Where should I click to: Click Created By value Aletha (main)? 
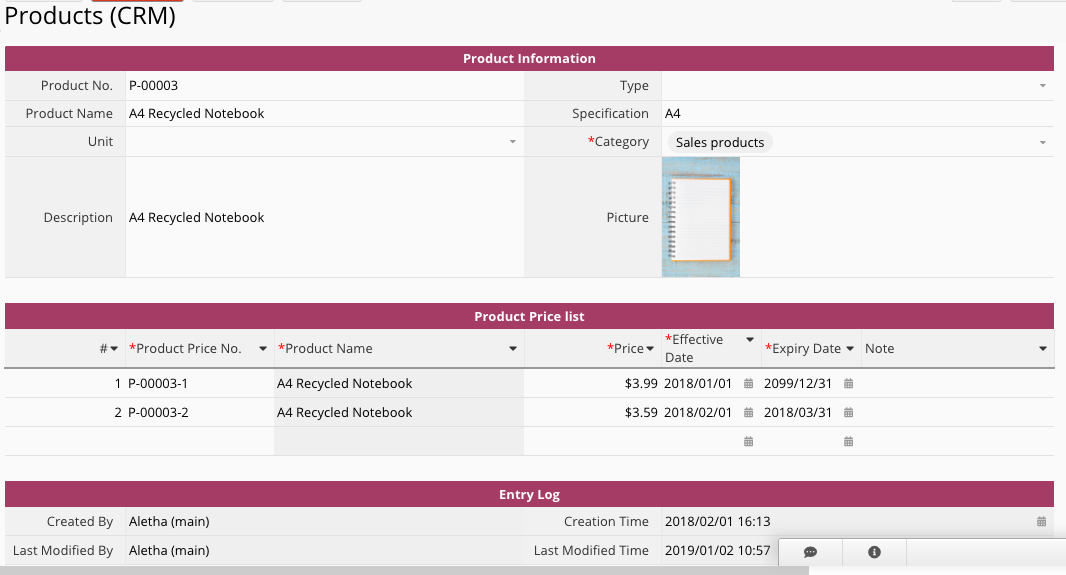coord(169,521)
